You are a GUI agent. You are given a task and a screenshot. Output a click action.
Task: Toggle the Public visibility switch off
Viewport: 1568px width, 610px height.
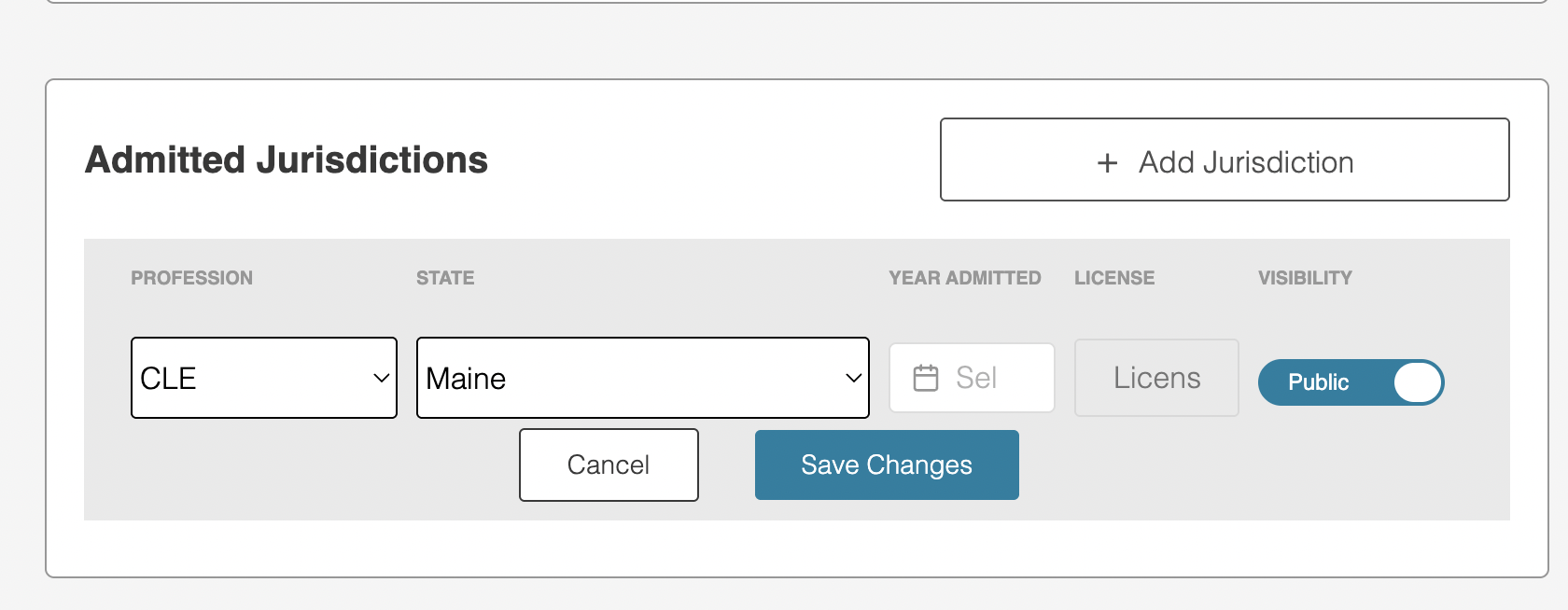pos(1351,382)
